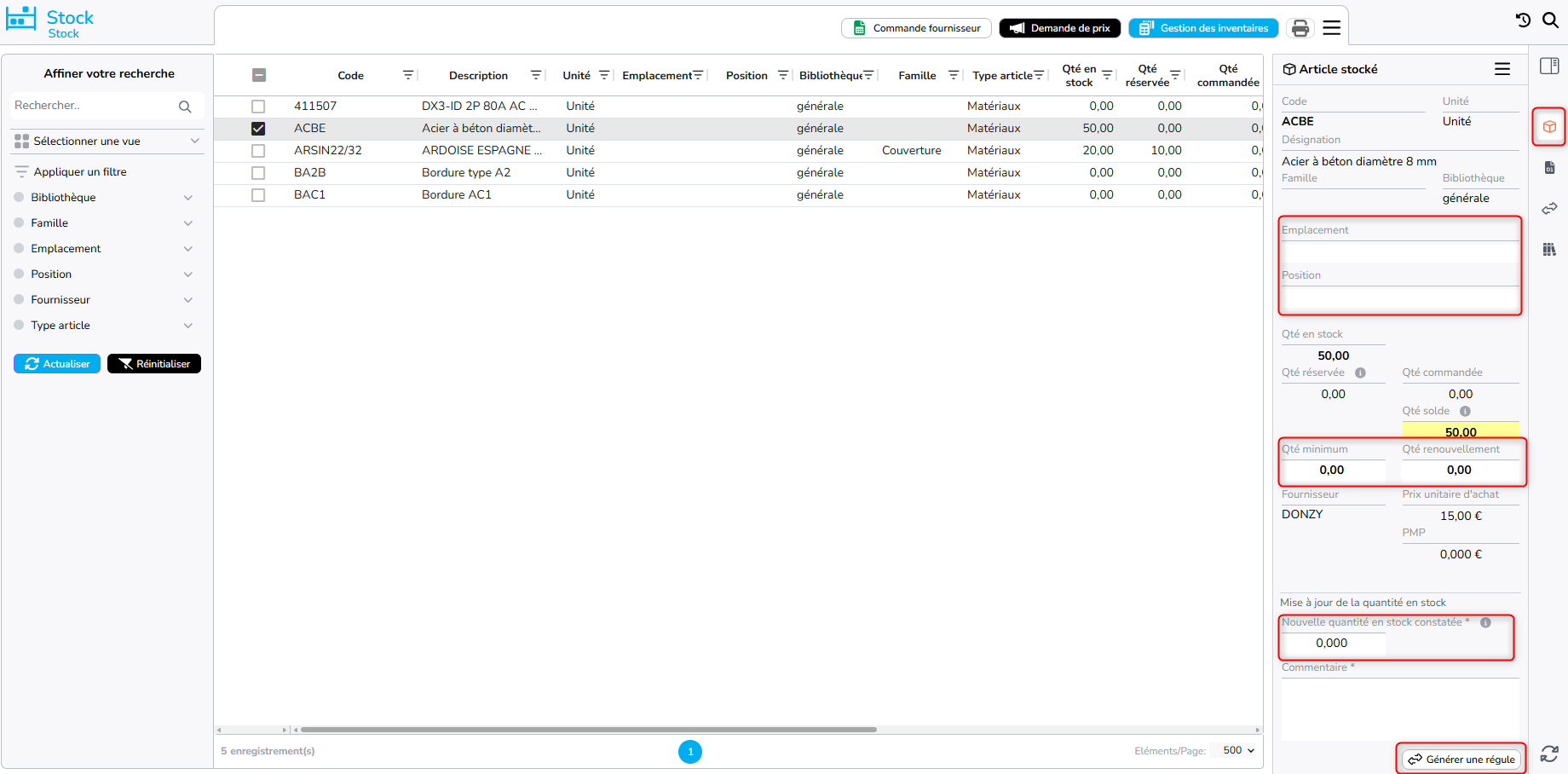Click the Position field in article panel
Screen dimensions: 1568x774
(1400, 297)
